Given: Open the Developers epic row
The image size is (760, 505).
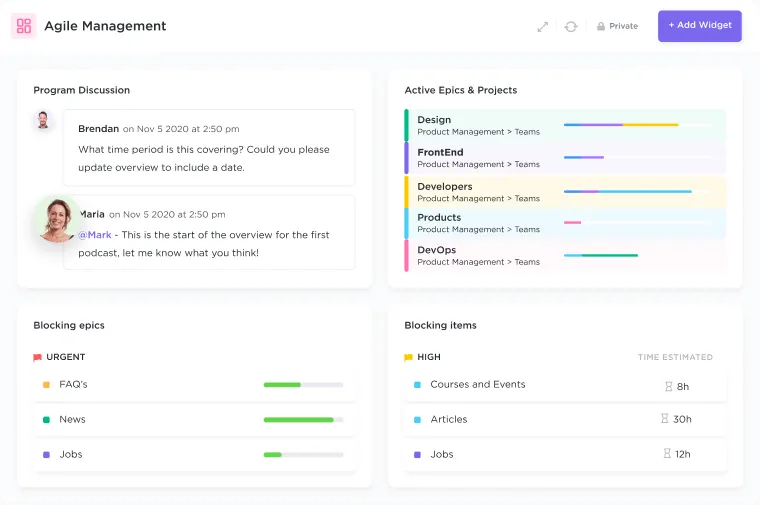Looking at the screenshot, I should (565, 192).
